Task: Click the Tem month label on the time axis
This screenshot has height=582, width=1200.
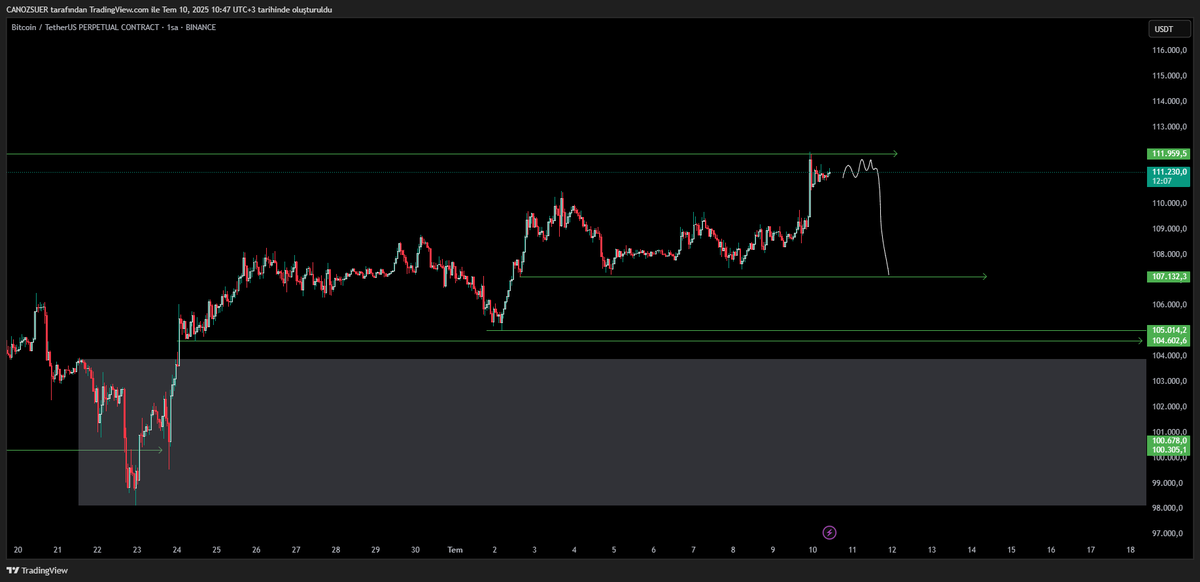Action: pyautogui.click(x=454, y=549)
